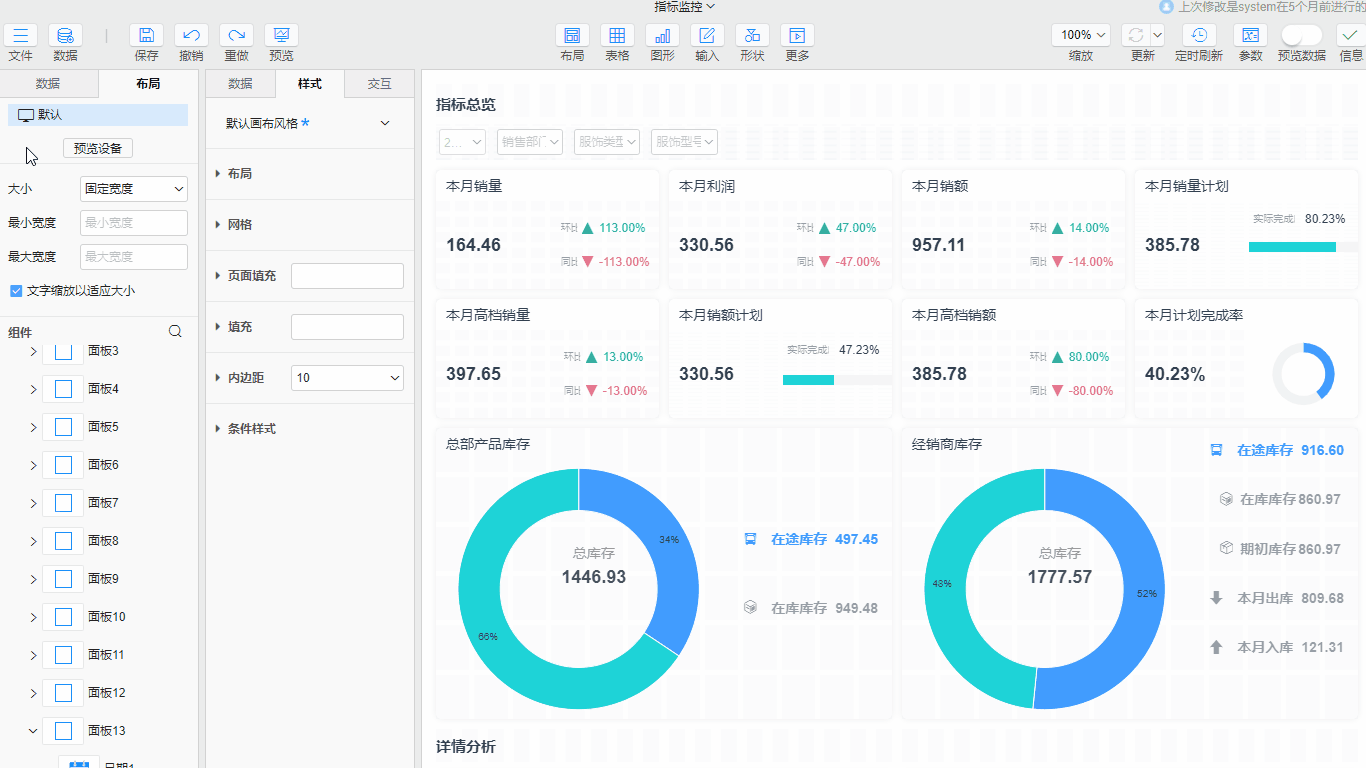
Task: Expand the 网格 section
Action: click(240, 225)
